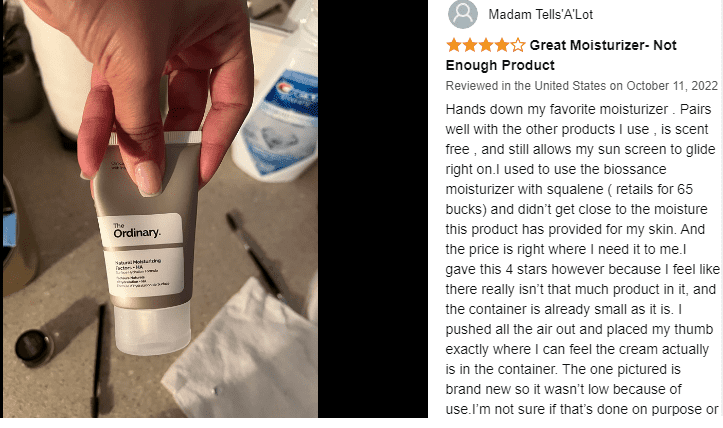
Task: Click the empty fifth rating star
Action: pyautogui.click(x=518, y=45)
